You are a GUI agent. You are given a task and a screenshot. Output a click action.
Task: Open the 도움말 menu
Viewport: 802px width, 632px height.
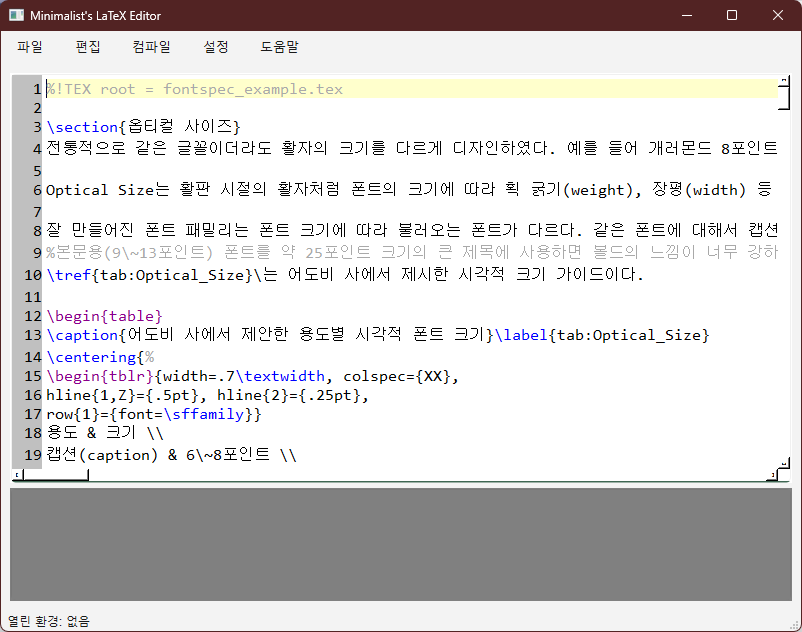(279, 47)
